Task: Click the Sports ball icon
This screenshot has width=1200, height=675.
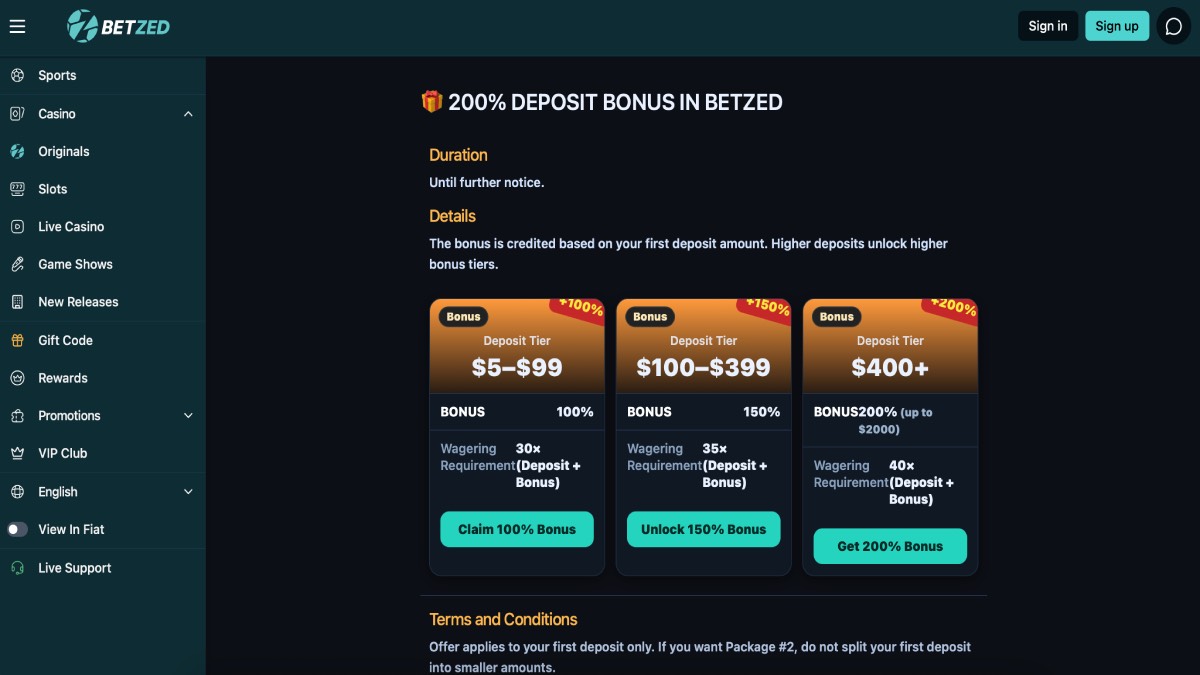Action: [x=17, y=76]
